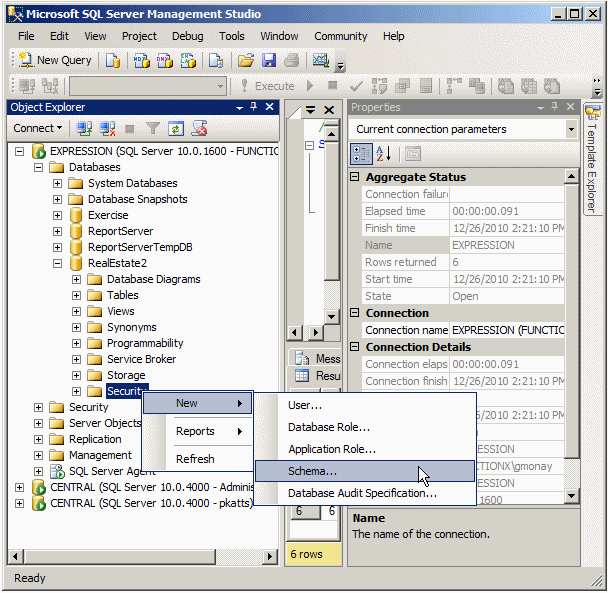Choose Schema... from the New submenu
The height and width of the screenshot is (593, 608).
pos(364,471)
